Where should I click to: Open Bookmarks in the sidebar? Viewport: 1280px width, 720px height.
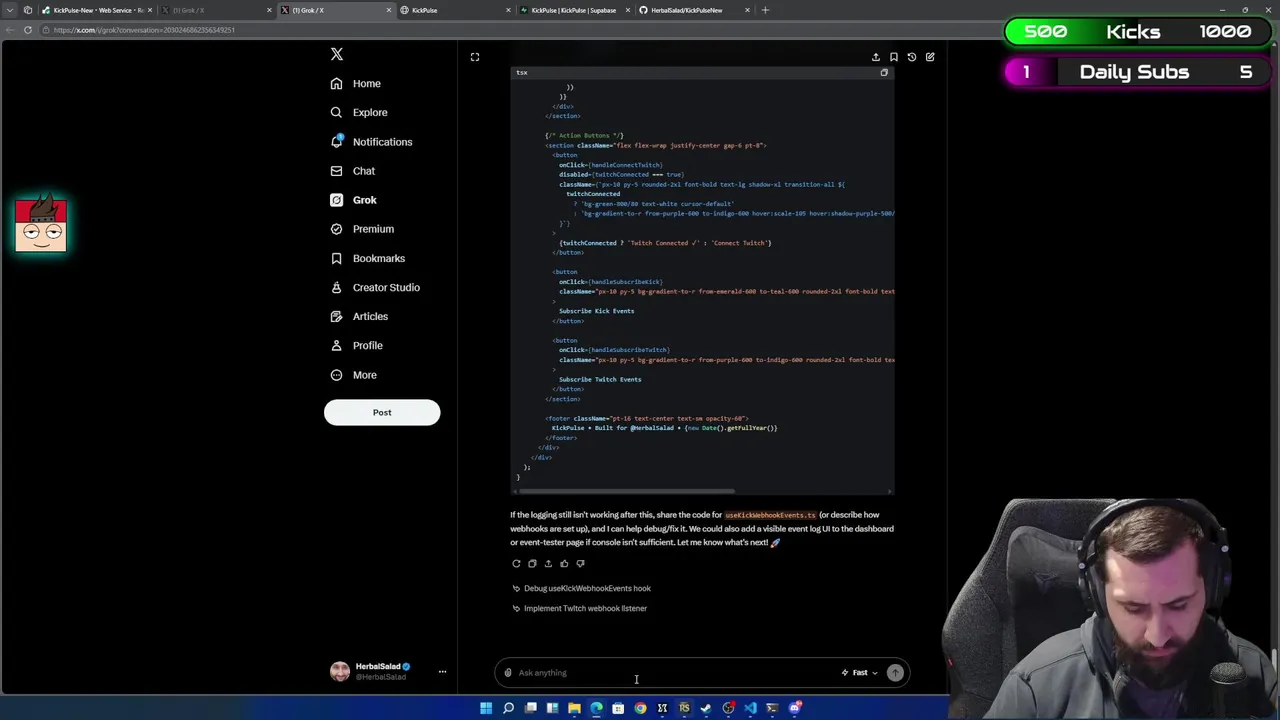click(x=367, y=258)
